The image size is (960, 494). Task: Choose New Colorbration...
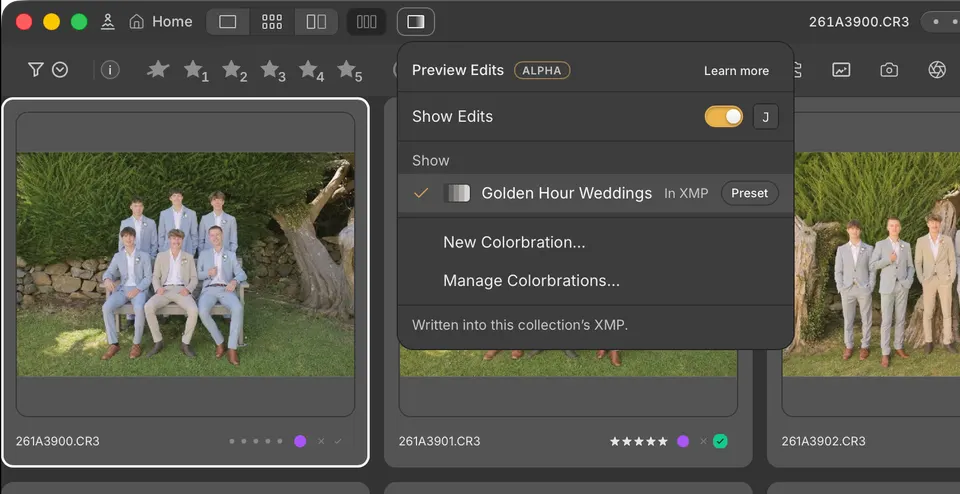point(514,242)
